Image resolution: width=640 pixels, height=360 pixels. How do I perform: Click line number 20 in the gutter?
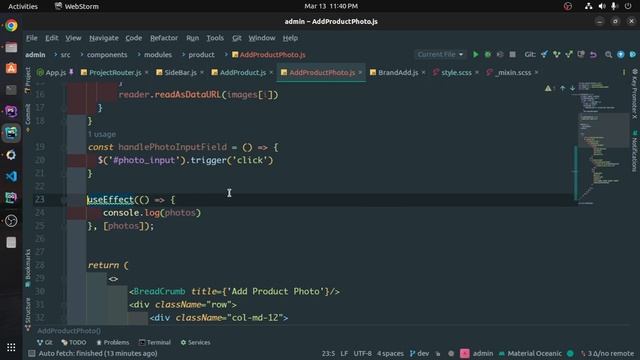tap(40, 160)
